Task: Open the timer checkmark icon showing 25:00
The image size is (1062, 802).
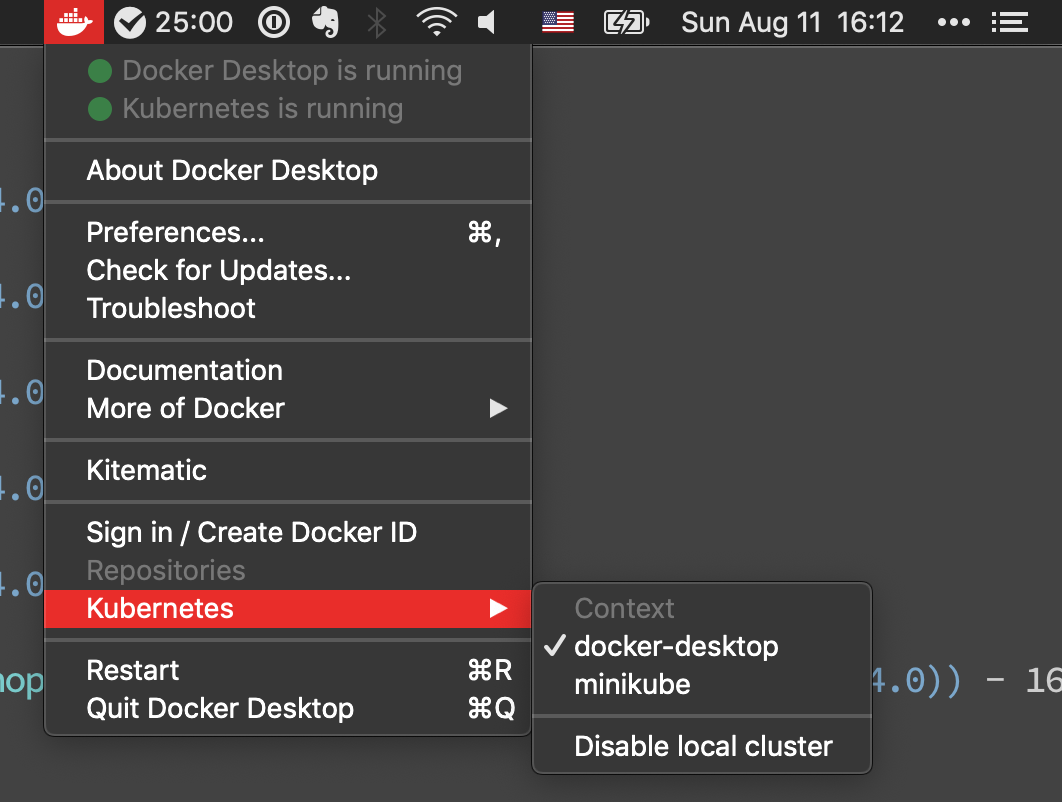Action: 130,22
